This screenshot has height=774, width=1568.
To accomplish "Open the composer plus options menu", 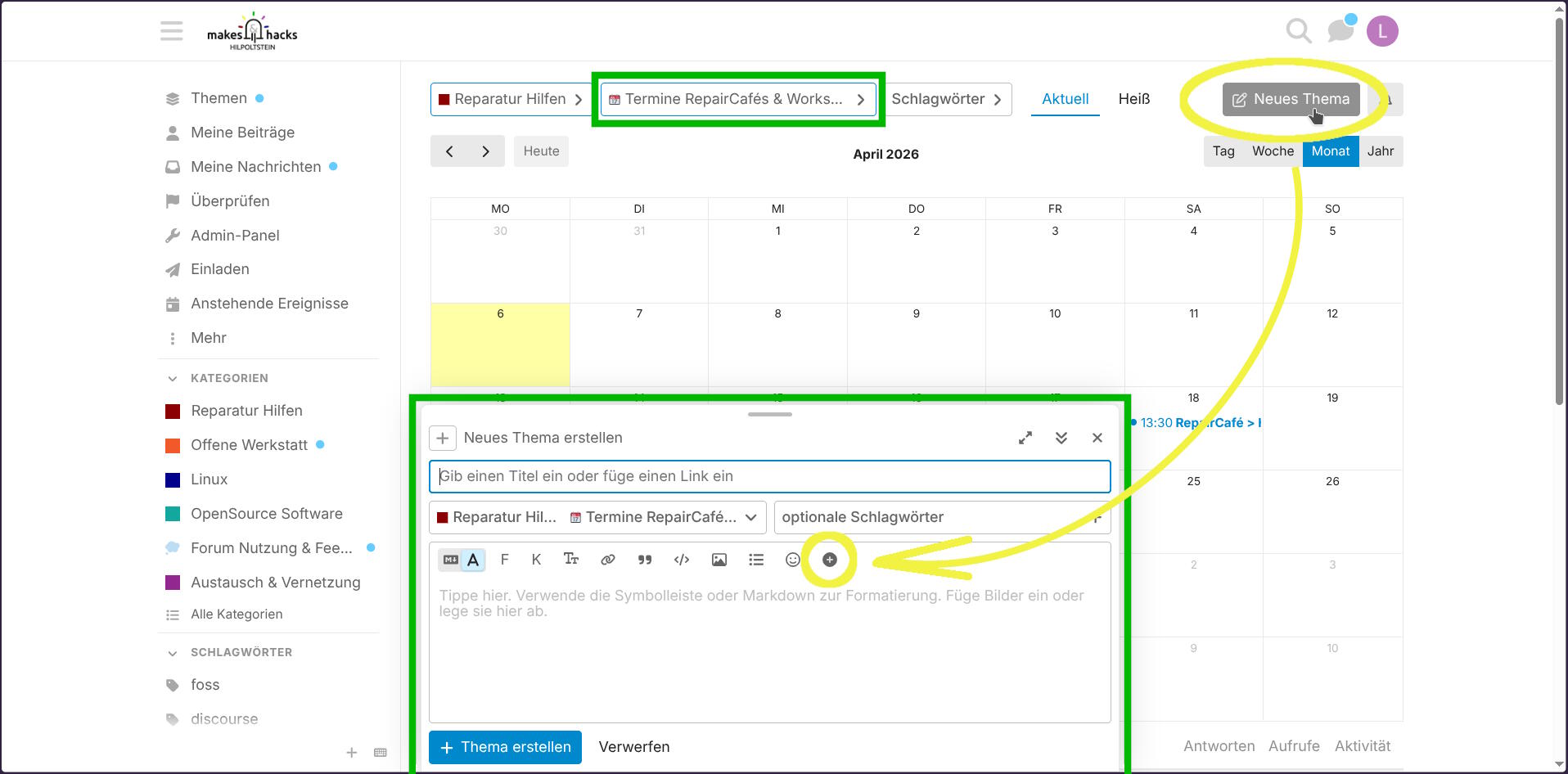I will (x=829, y=560).
